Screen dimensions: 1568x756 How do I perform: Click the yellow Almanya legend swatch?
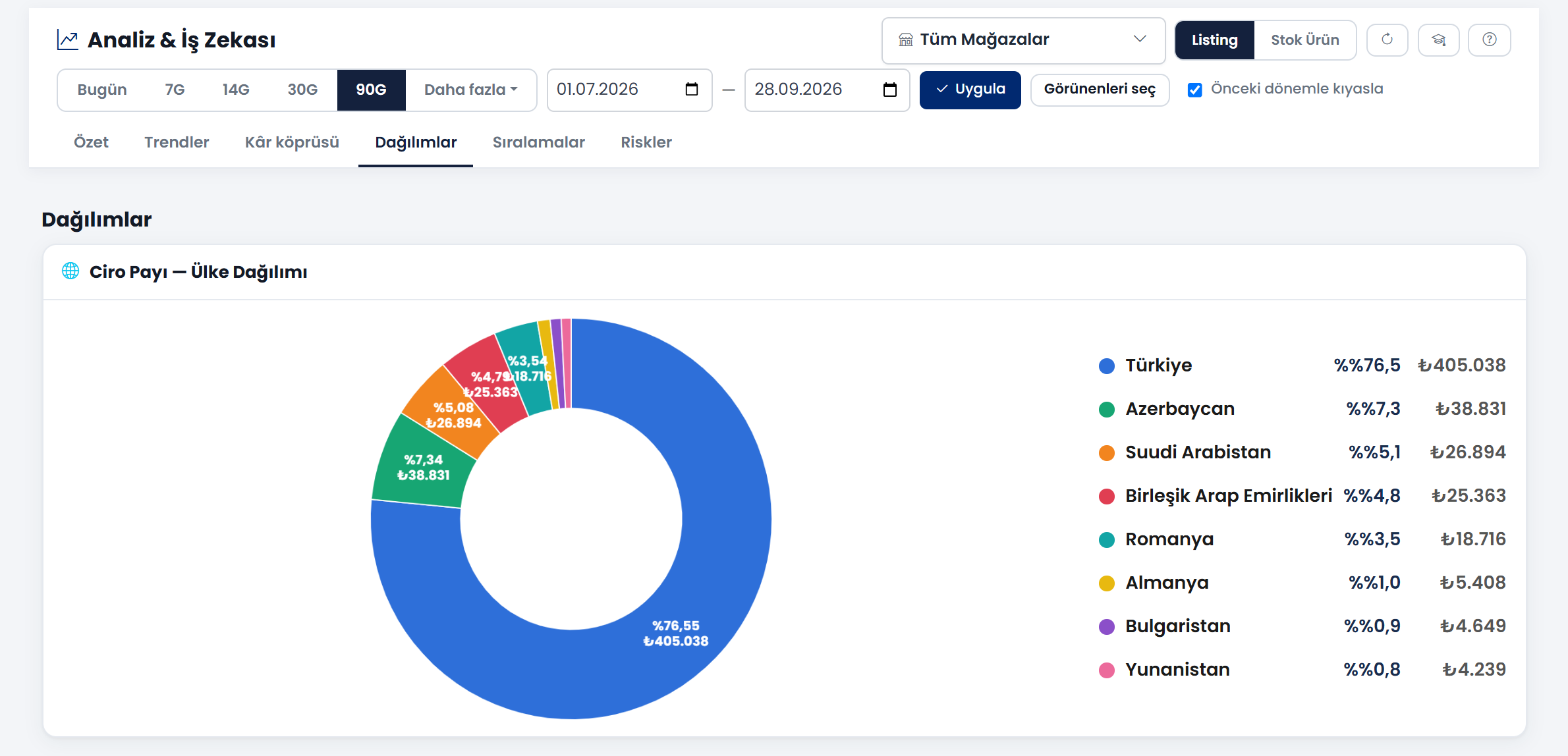(x=1107, y=583)
